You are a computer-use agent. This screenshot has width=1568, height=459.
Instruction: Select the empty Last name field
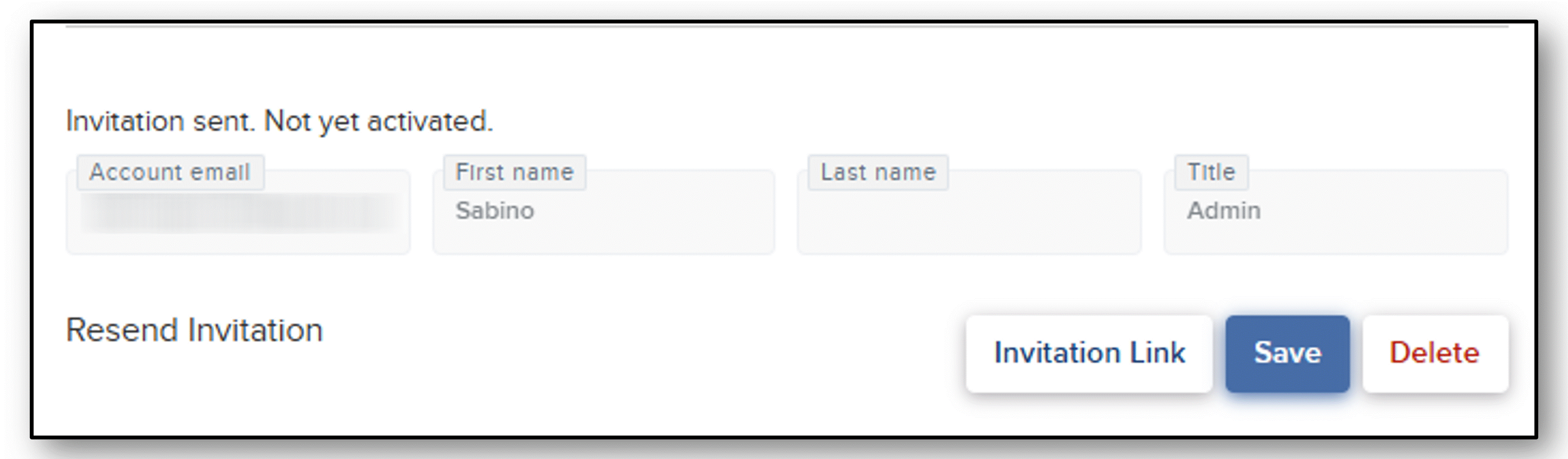point(970,212)
